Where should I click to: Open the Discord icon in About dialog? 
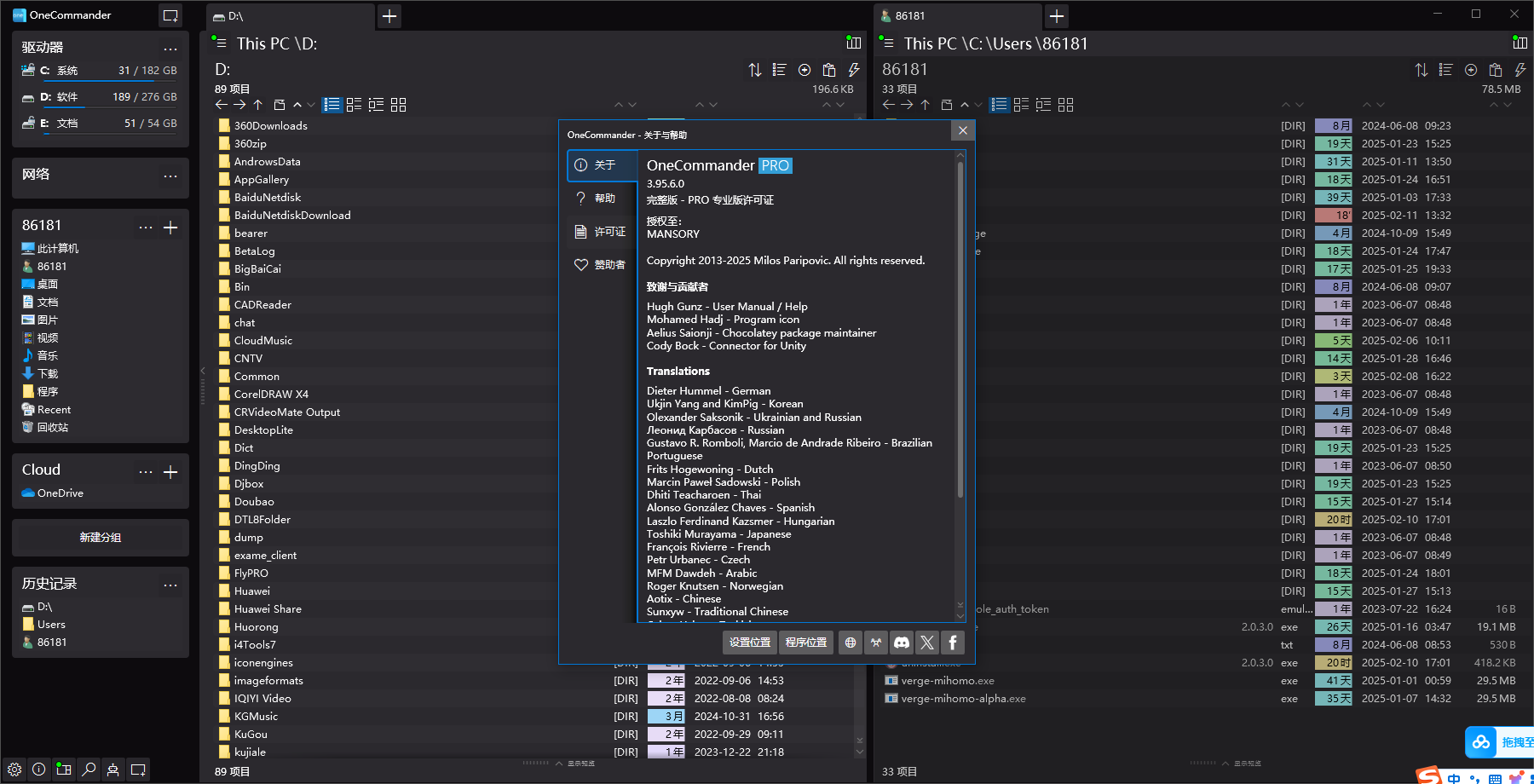click(902, 643)
